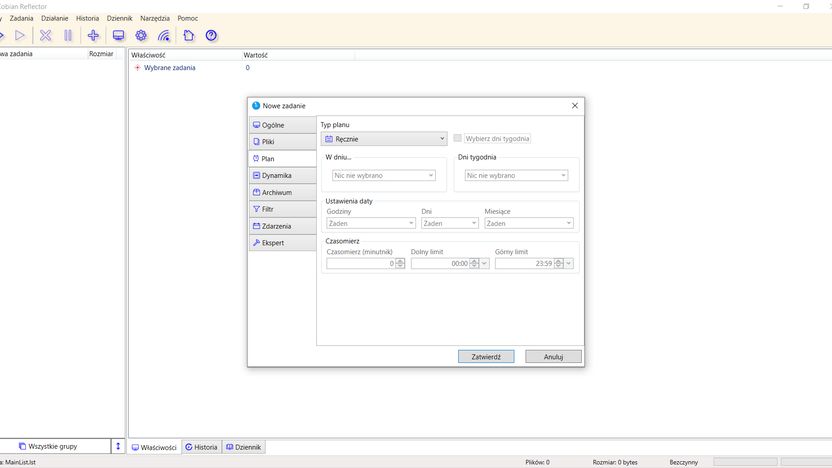Open the Dziennik menu
Image resolution: width=832 pixels, height=468 pixels.
[119, 18]
